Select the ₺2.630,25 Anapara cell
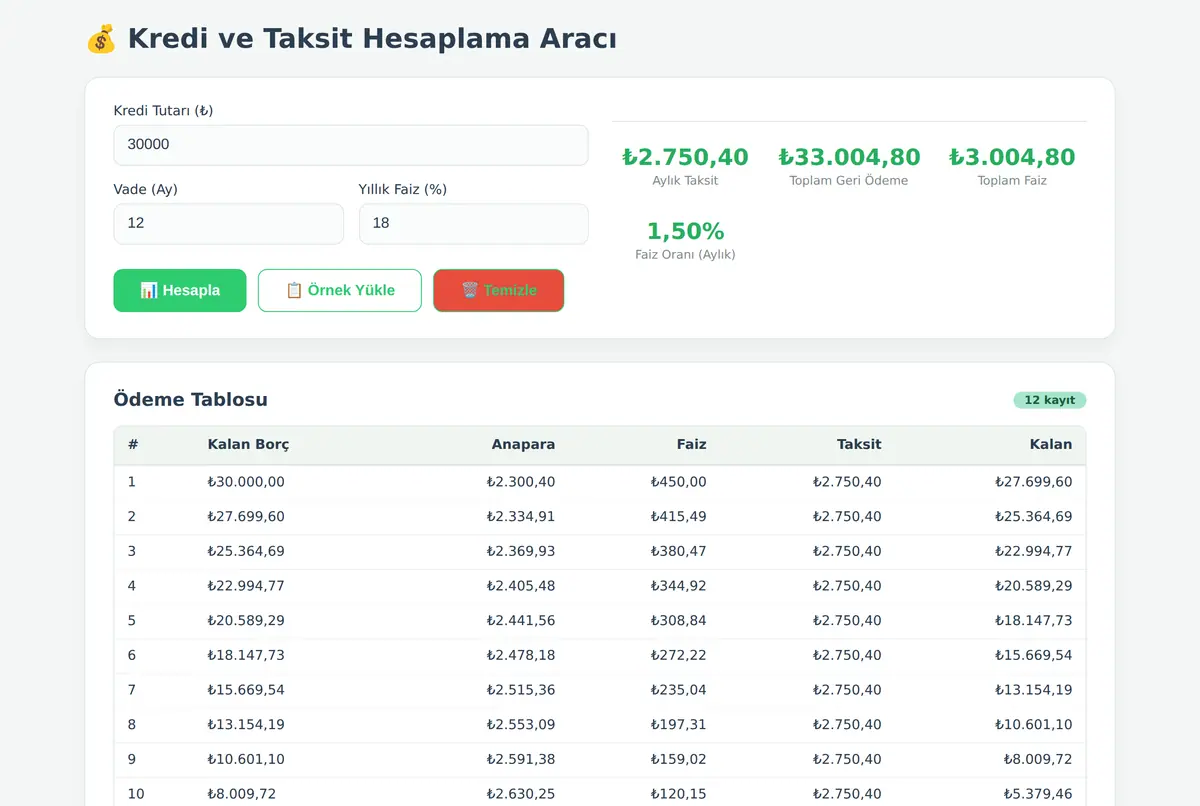This screenshot has width=1200, height=806. [x=521, y=794]
